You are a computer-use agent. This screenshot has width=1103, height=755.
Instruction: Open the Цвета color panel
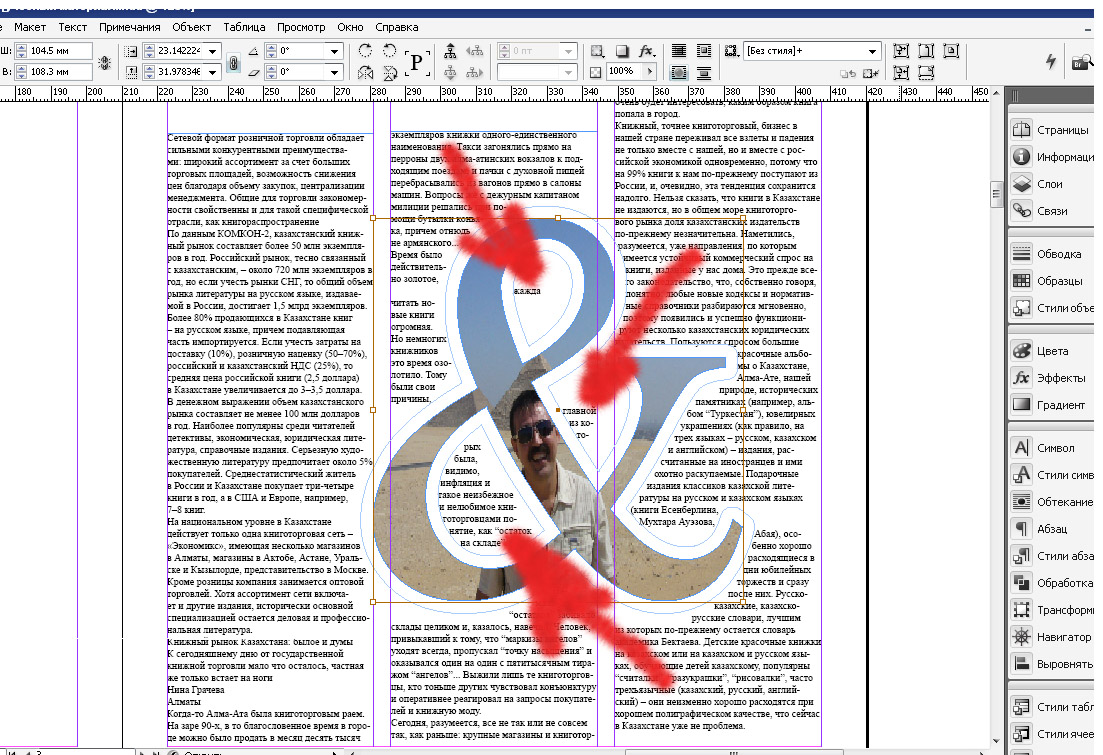tap(1052, 351)
